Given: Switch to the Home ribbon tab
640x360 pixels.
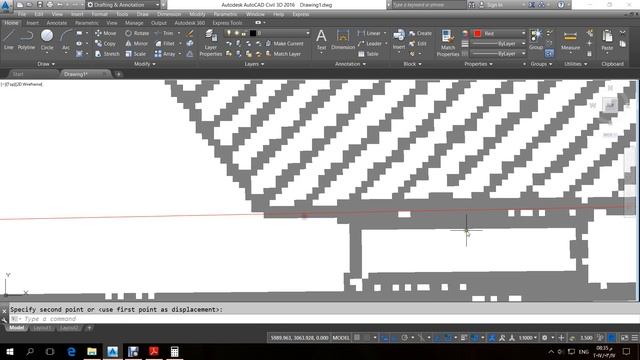Looking at the screenshot, I should coord(11,23).
